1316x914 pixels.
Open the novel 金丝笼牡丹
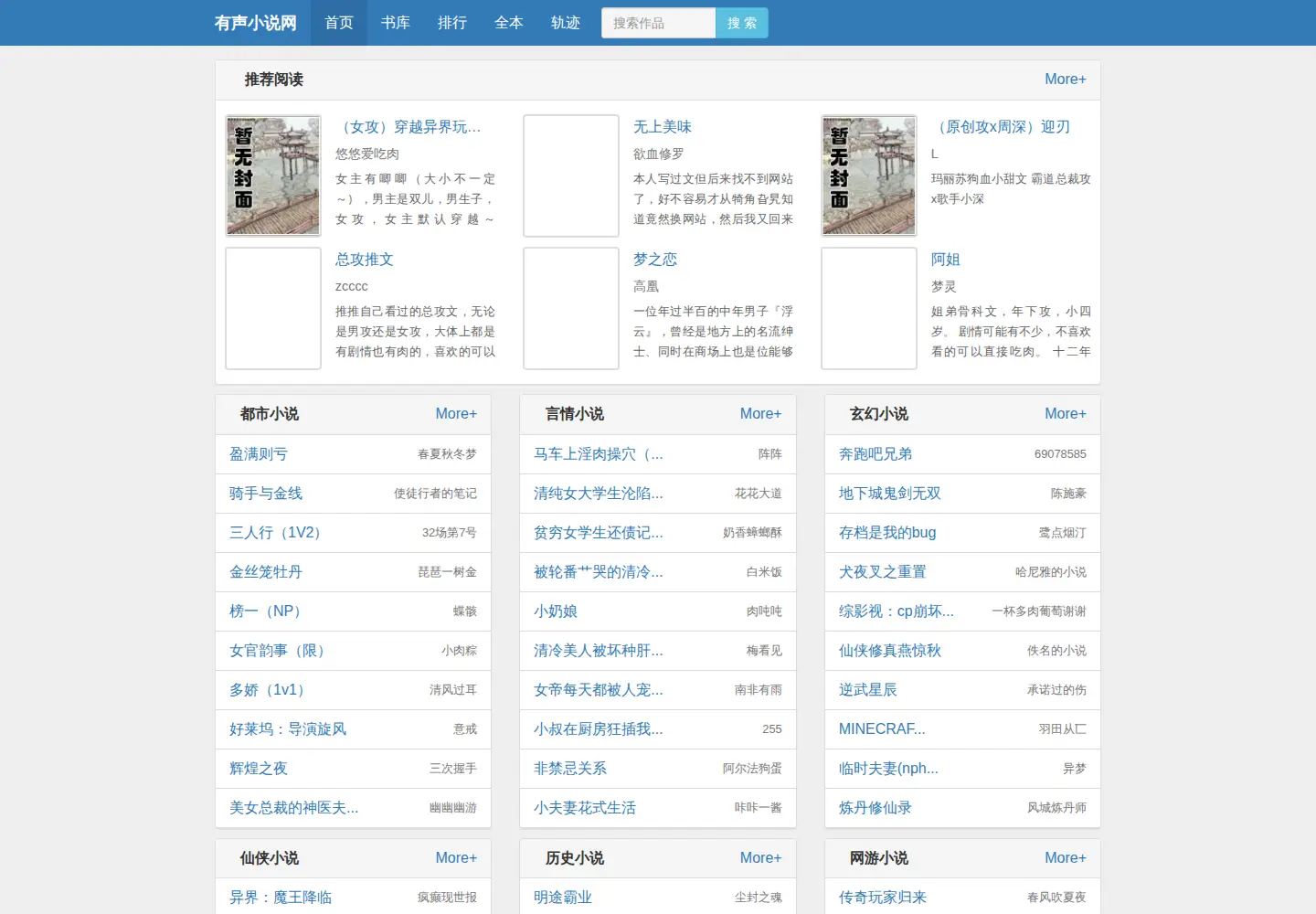266,572
